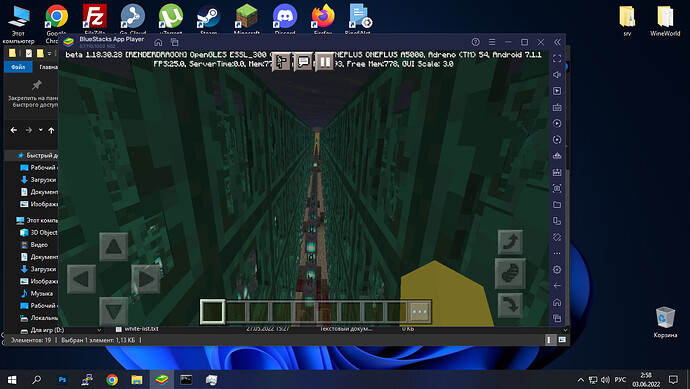The width and height of the screenshot is (690, 389).
Task: Click the home icon in BlueStacks title bar
Action: pos(158,42)
